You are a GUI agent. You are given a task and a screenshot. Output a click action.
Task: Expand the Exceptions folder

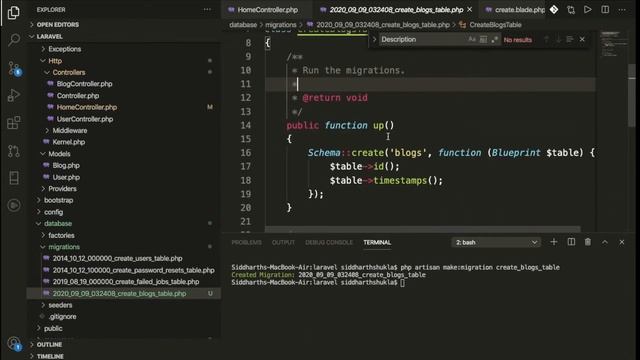(x=64, y=49)
